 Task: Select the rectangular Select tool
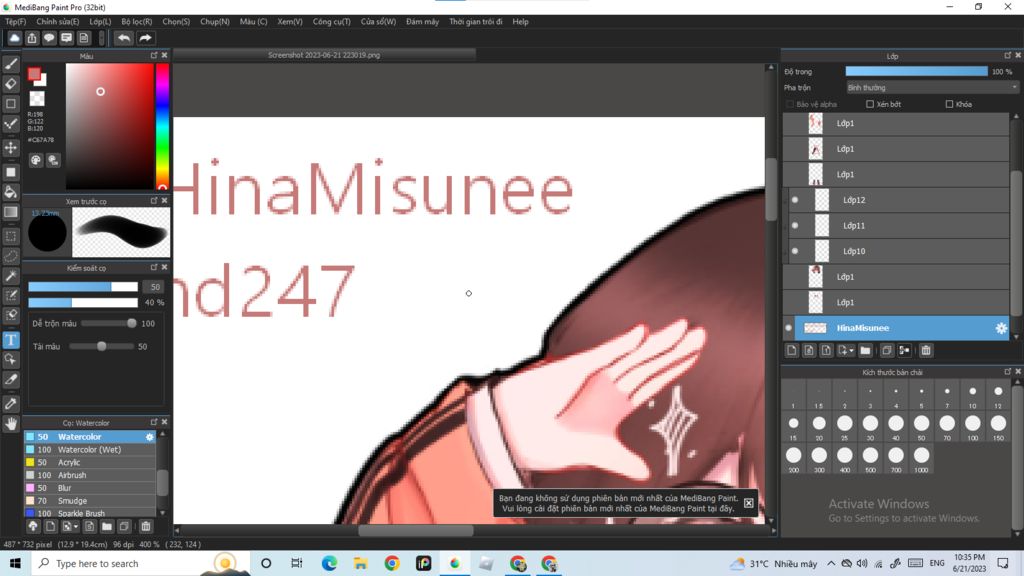tap(11, 236)
